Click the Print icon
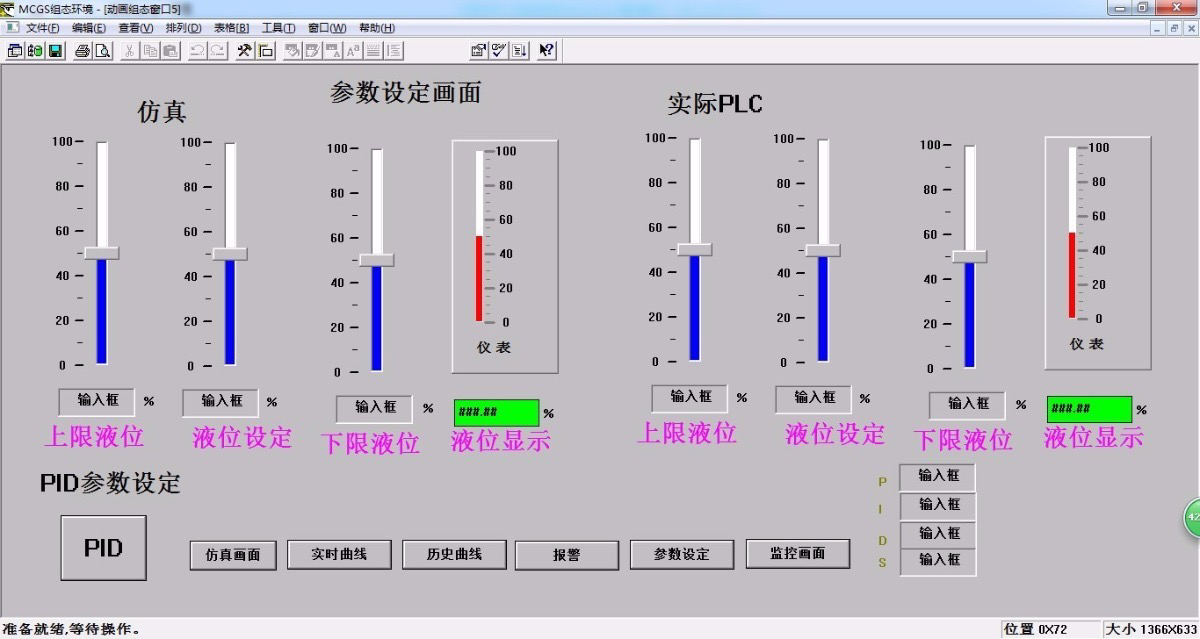Screen dimensions: 1200x639 [83, 50]
